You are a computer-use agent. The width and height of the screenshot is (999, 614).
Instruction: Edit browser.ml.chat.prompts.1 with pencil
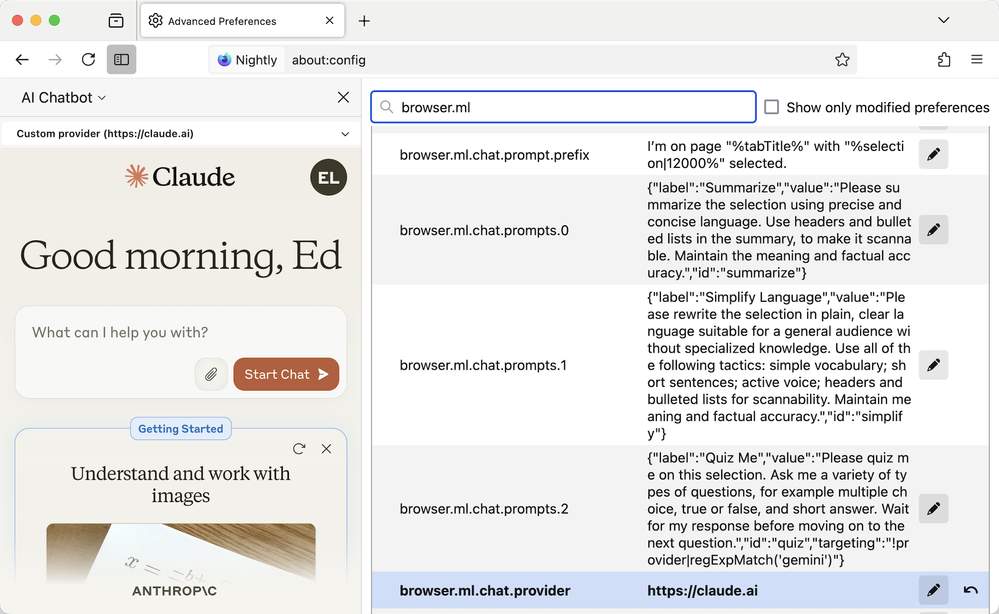[933, 365]
